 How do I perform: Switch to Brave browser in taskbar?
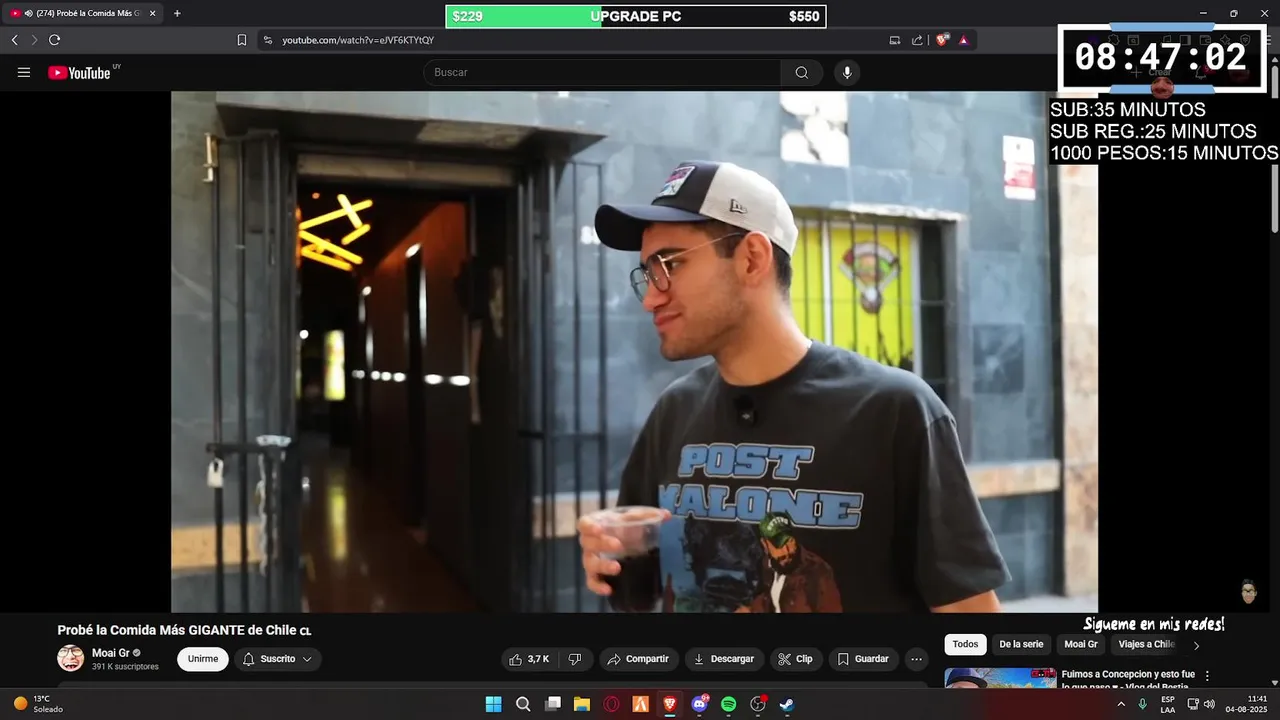point(670,704)
